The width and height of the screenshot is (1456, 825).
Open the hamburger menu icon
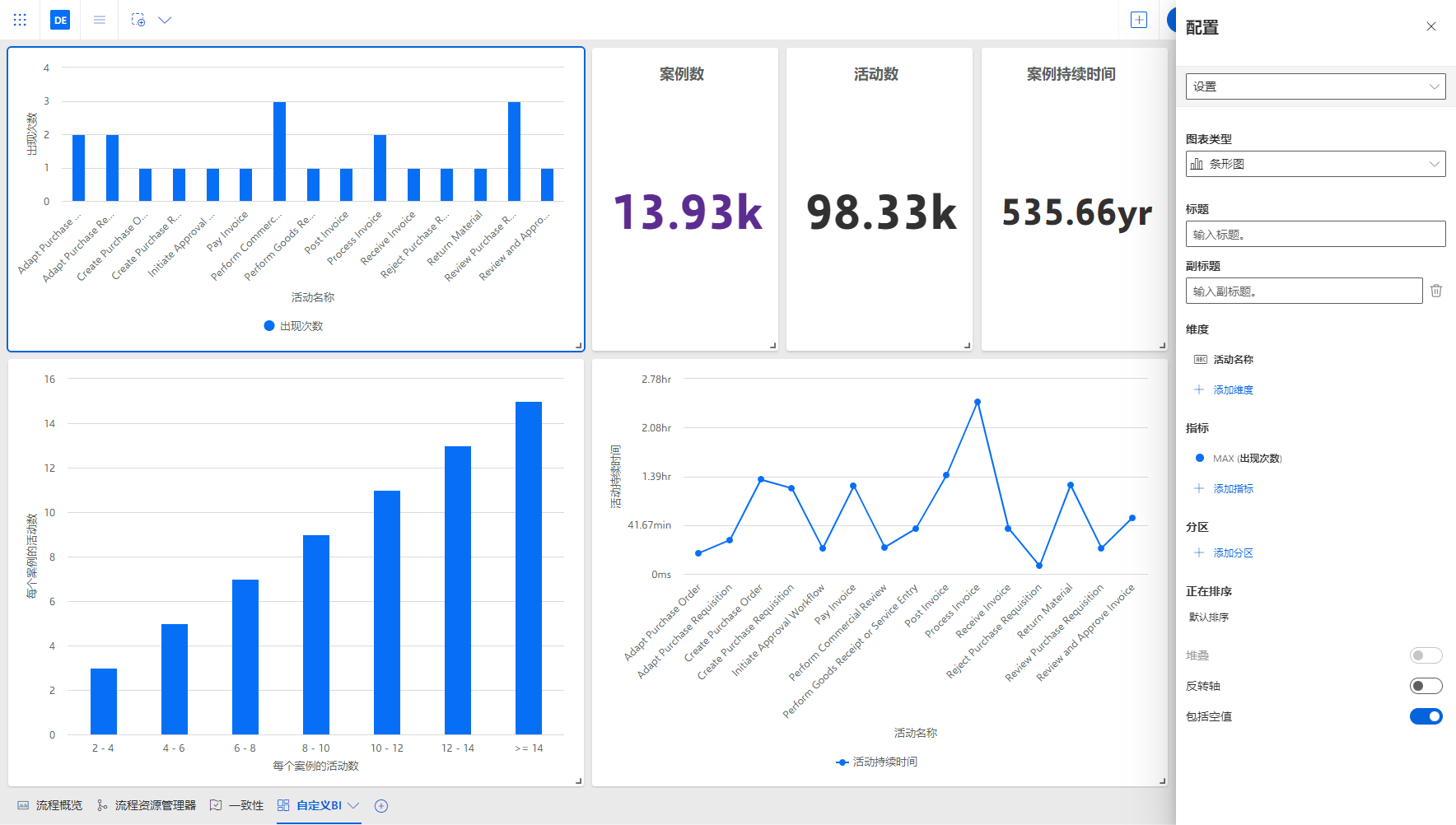coord(100,20)
